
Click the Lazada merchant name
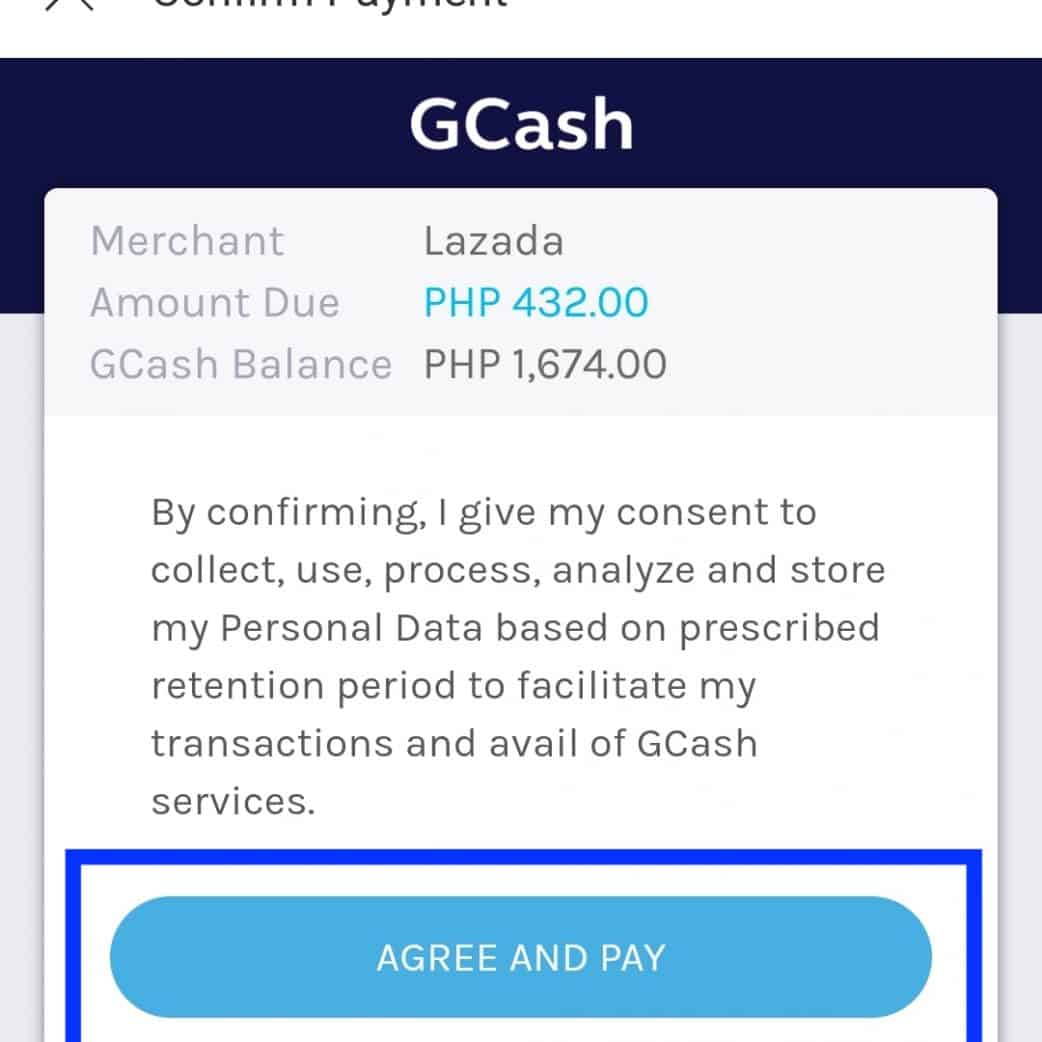(x=493, y=241)
